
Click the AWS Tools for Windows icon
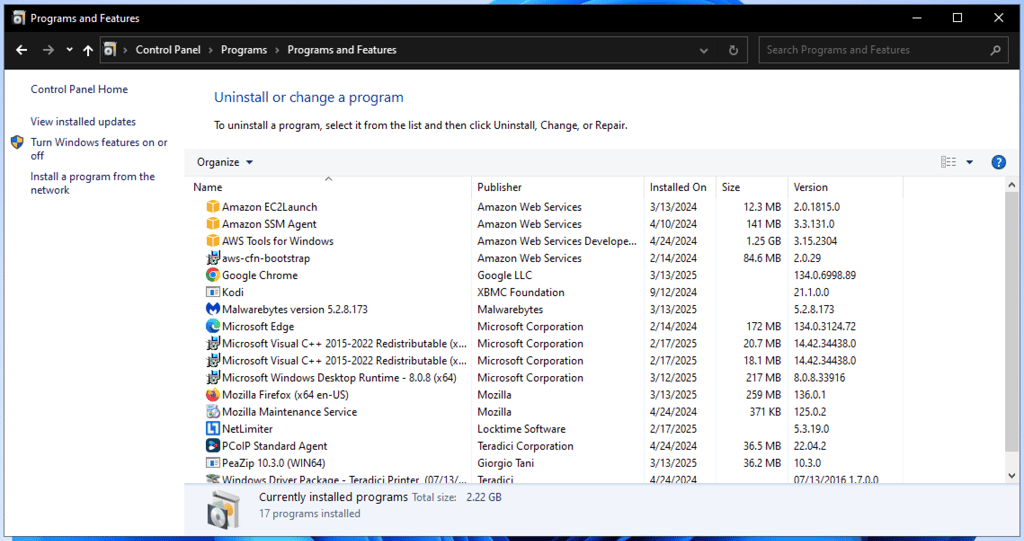coord(212,240)
